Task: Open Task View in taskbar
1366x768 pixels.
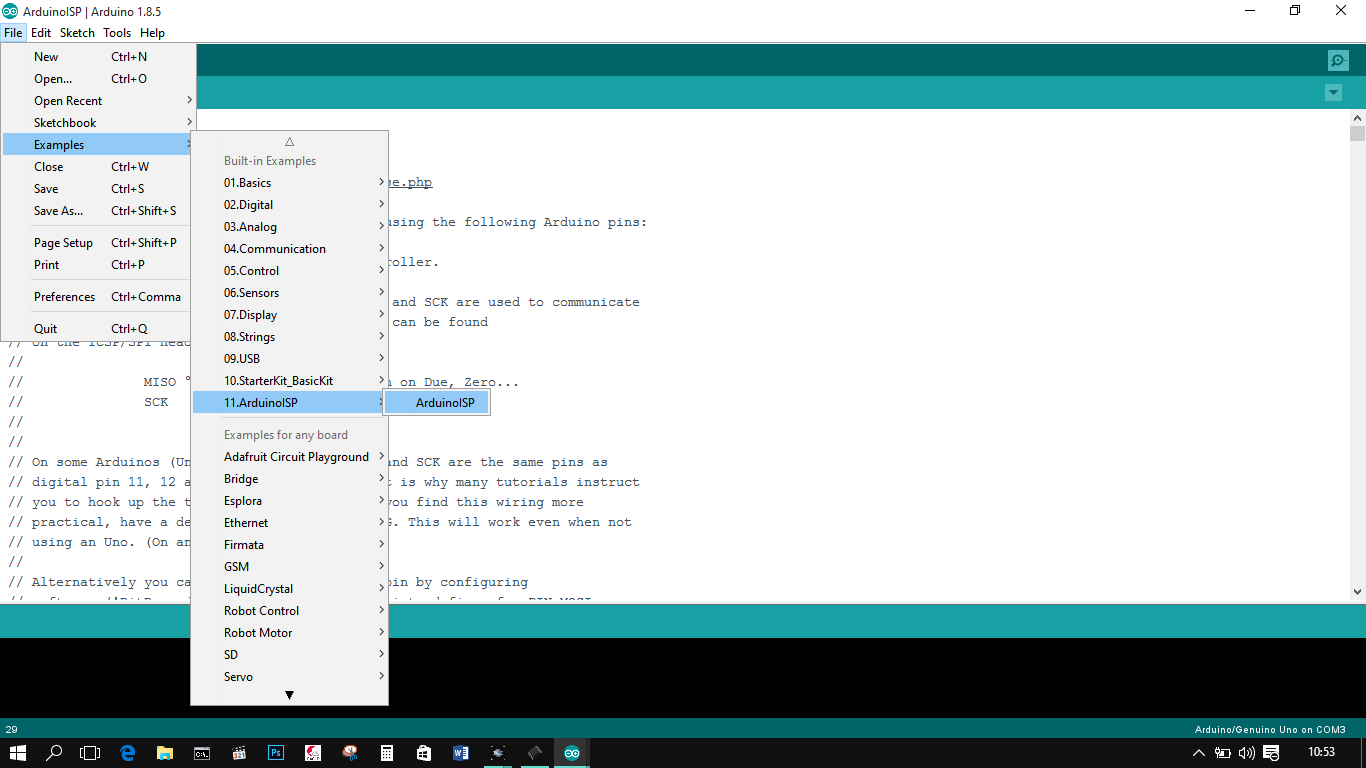Action: (91, 752)
